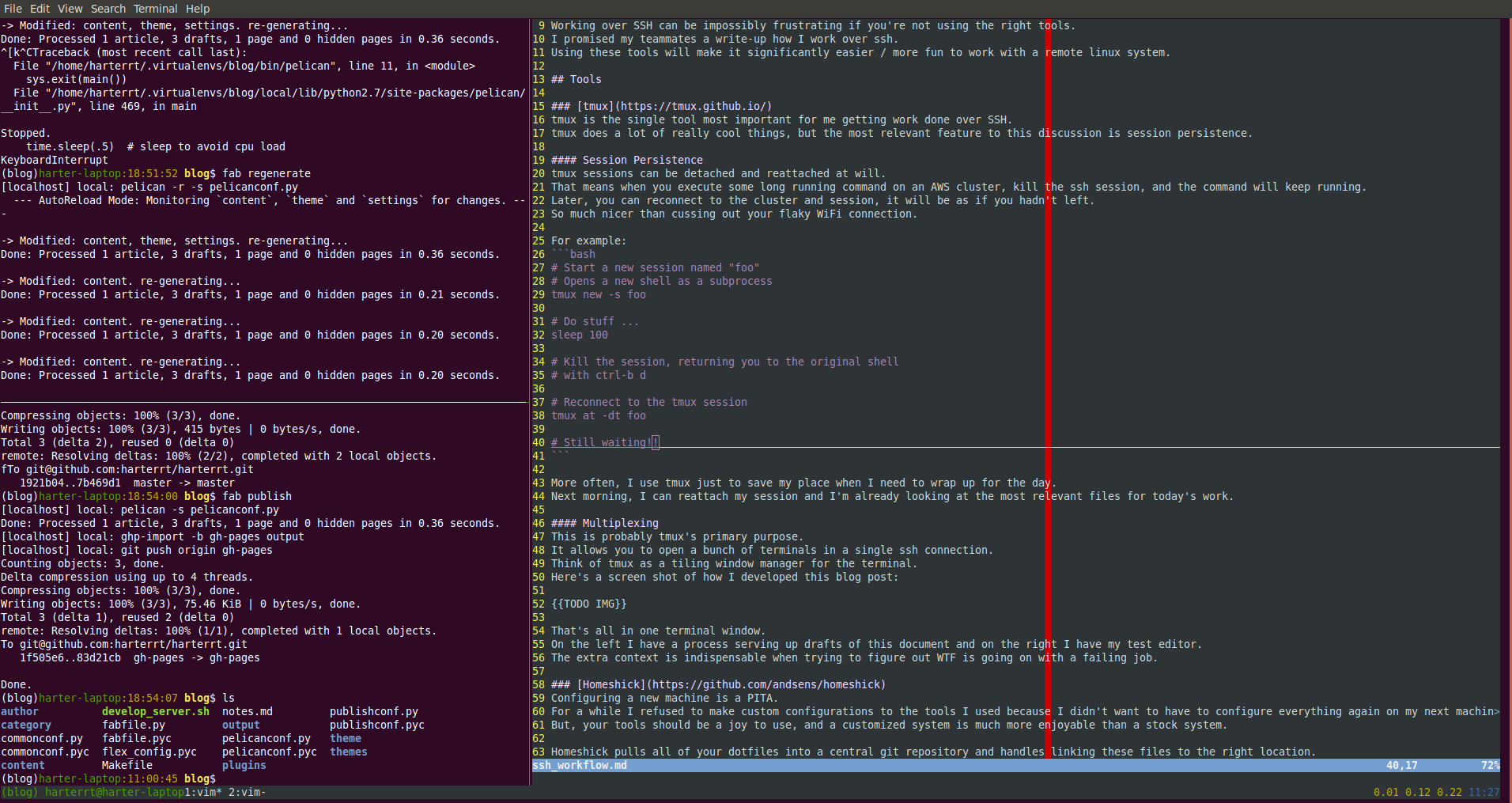
Task: Click 'develop_server.sh' in ls output
Action: coord(156,711)
